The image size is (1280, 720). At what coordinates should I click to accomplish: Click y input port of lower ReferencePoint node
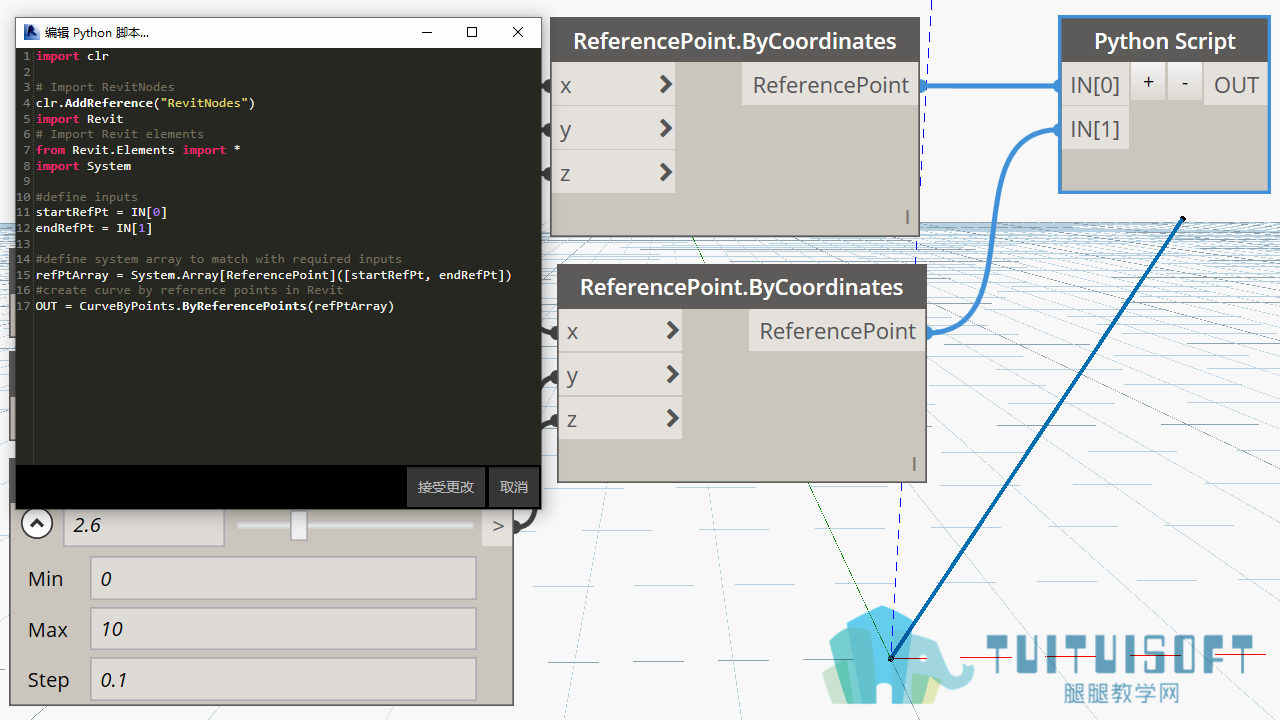[620, 375]
